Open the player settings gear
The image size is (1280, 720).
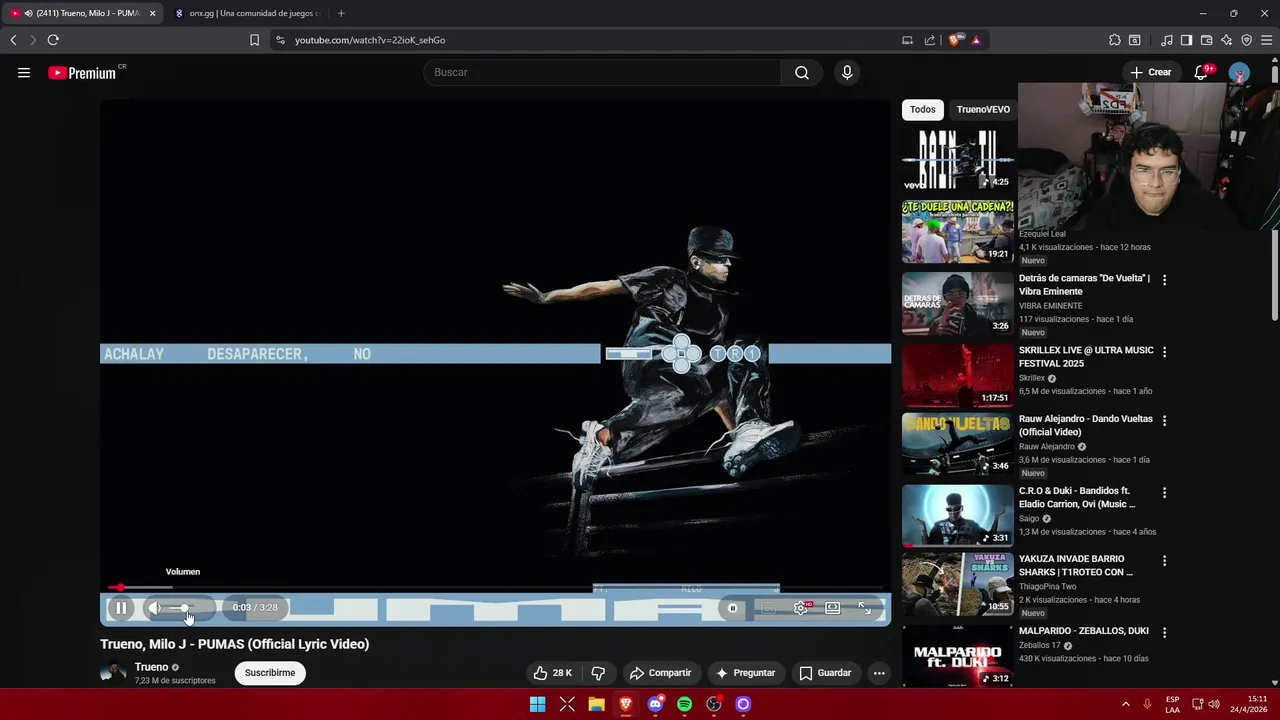click(801, 608)
